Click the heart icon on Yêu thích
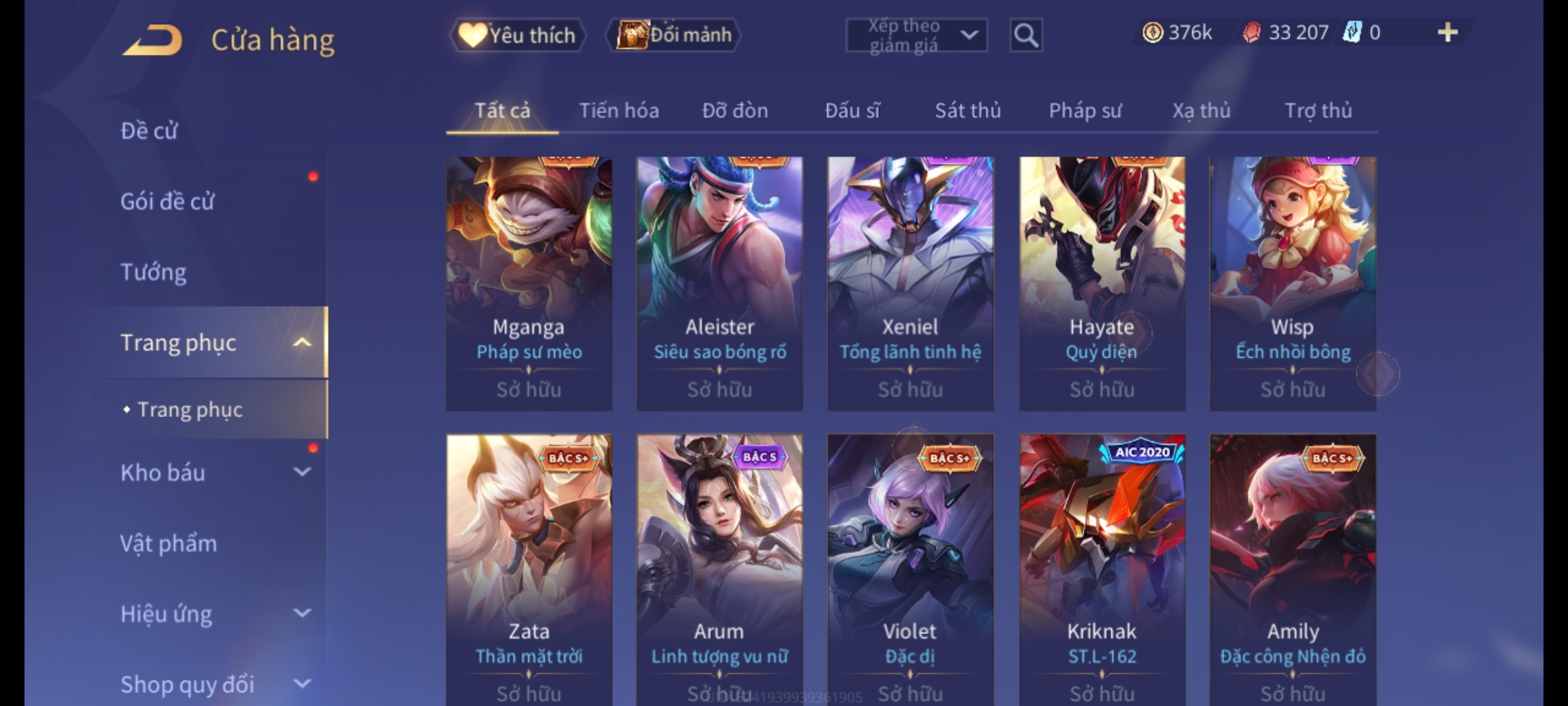Image resolution: width=1568 pixels, height=706 pixels. 471,35
